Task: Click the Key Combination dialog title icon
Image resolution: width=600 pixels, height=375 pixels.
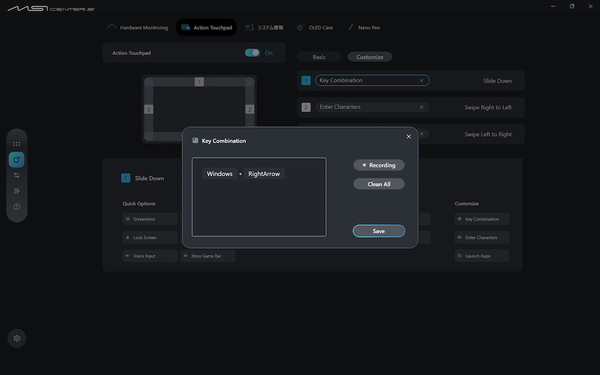Action: pos(195,140)
